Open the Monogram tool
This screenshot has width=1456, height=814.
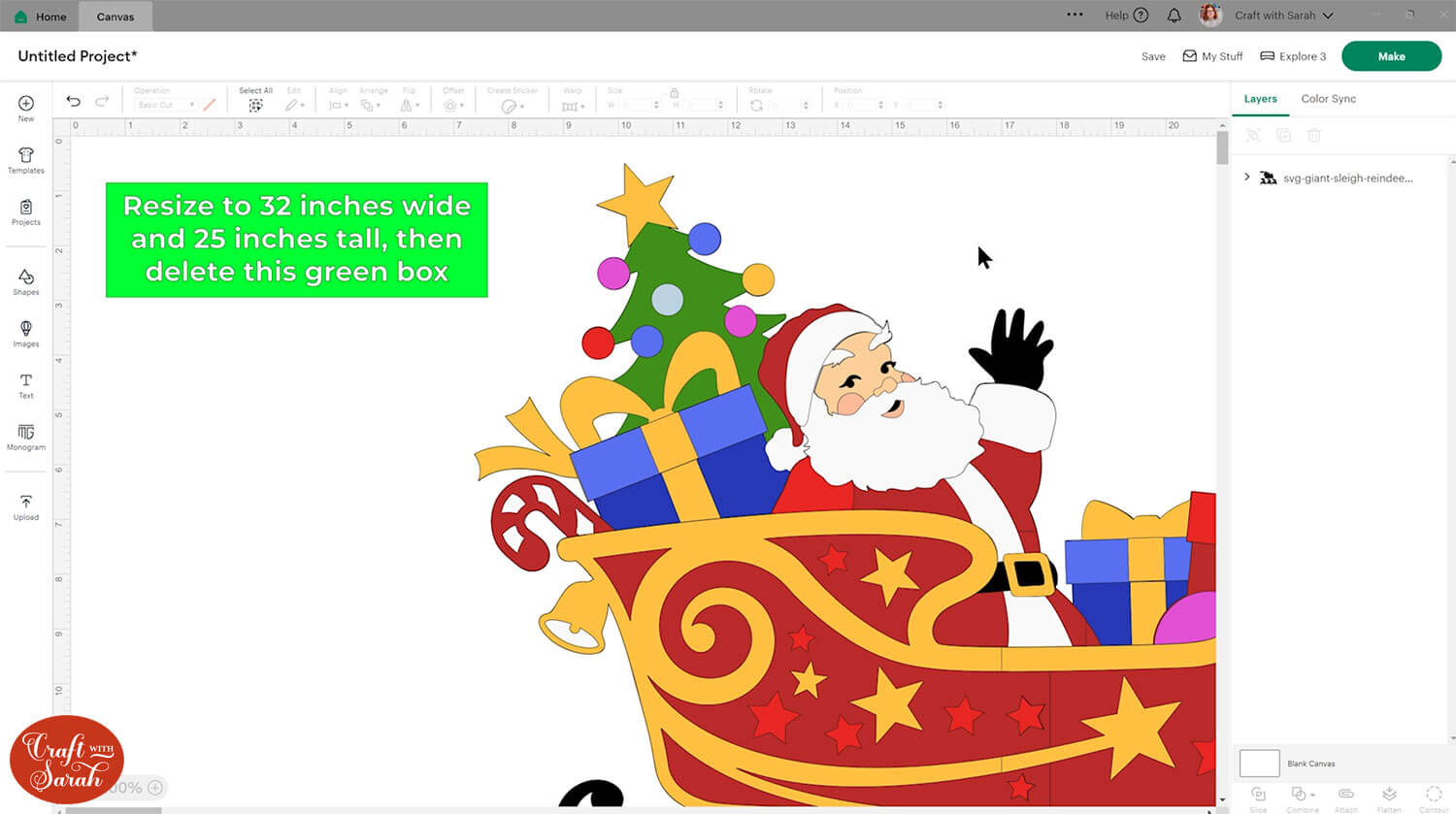[26, 438]
